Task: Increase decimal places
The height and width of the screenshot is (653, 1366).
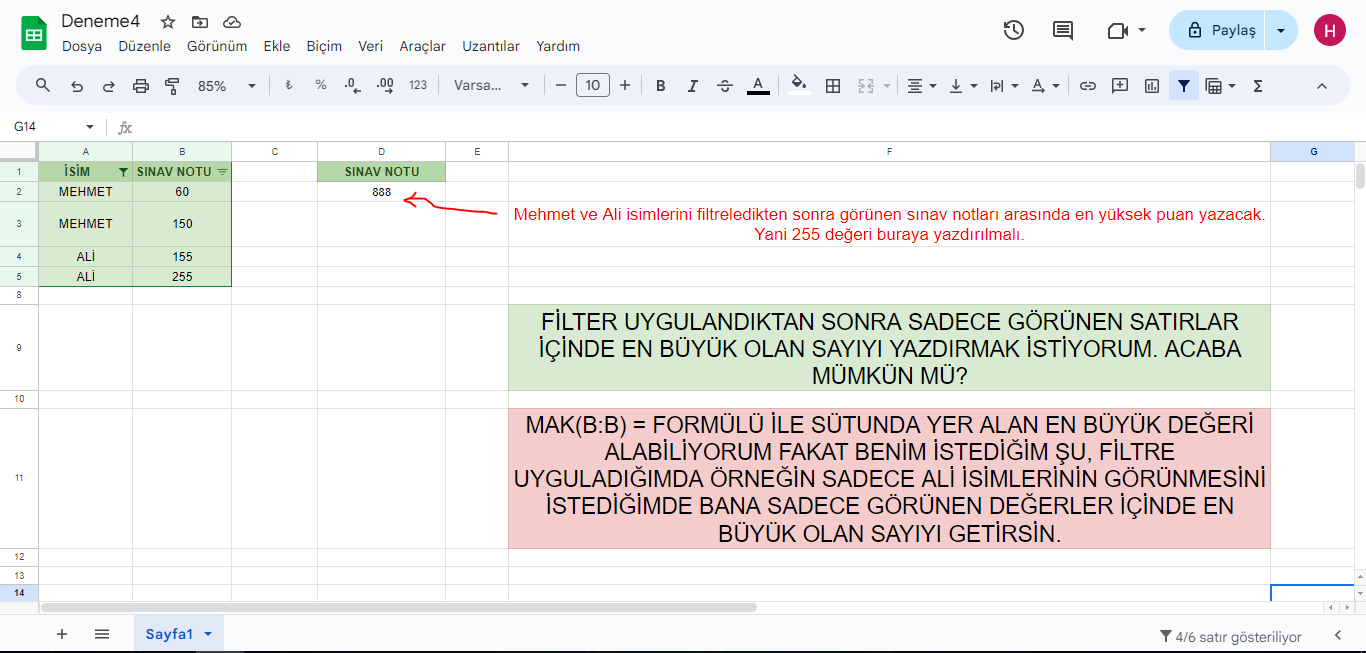Action: [385, 86]
